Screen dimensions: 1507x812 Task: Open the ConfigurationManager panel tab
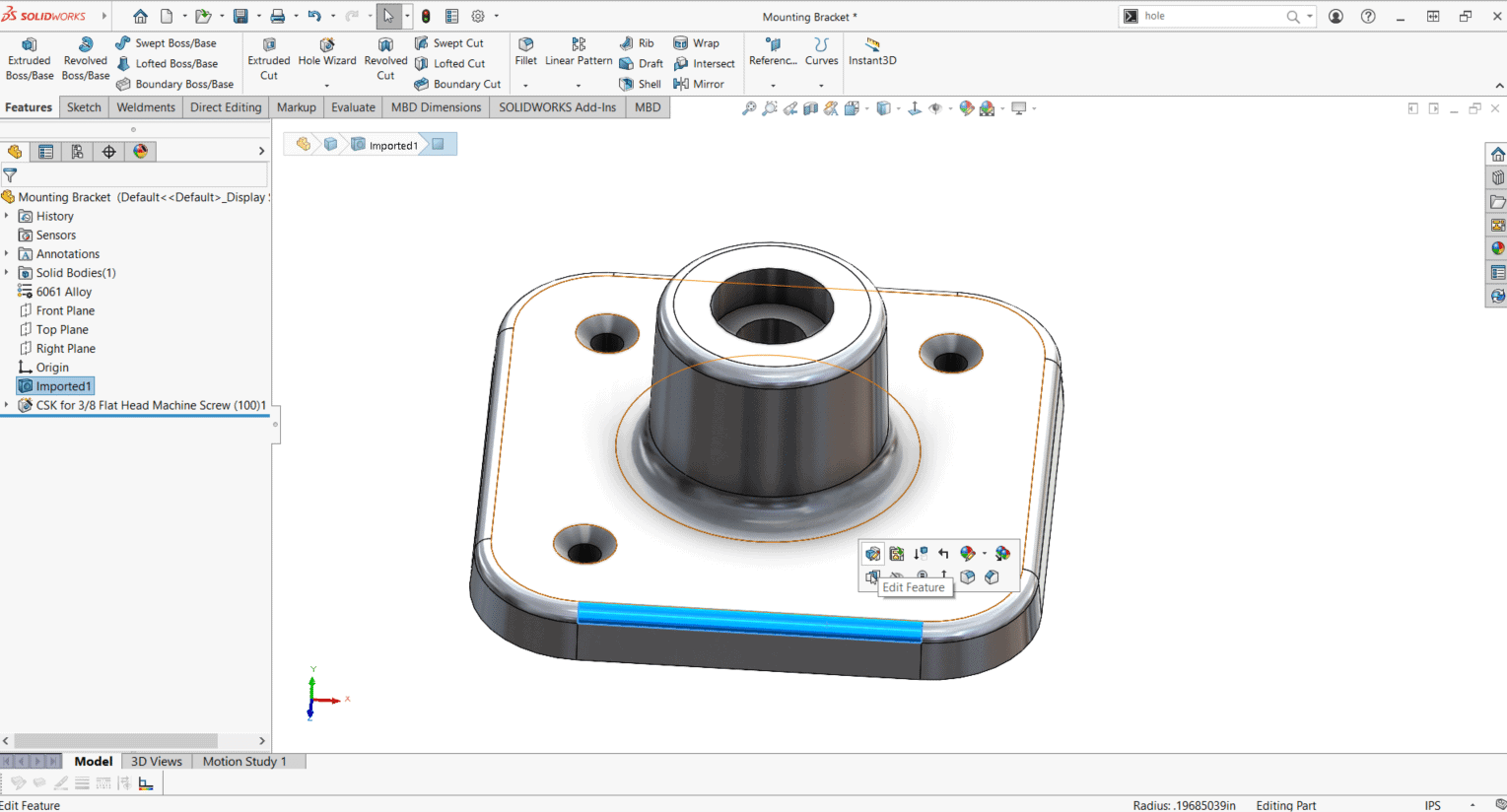(x=77, y=152)
